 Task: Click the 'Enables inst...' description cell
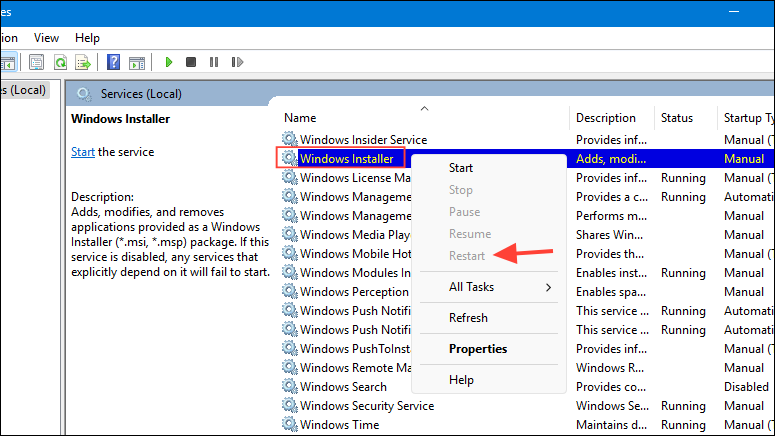click(611, 273)
